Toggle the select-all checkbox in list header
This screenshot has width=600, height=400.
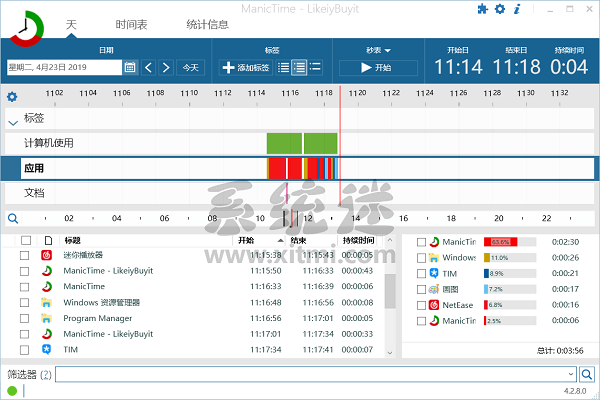tap(26, 240)
